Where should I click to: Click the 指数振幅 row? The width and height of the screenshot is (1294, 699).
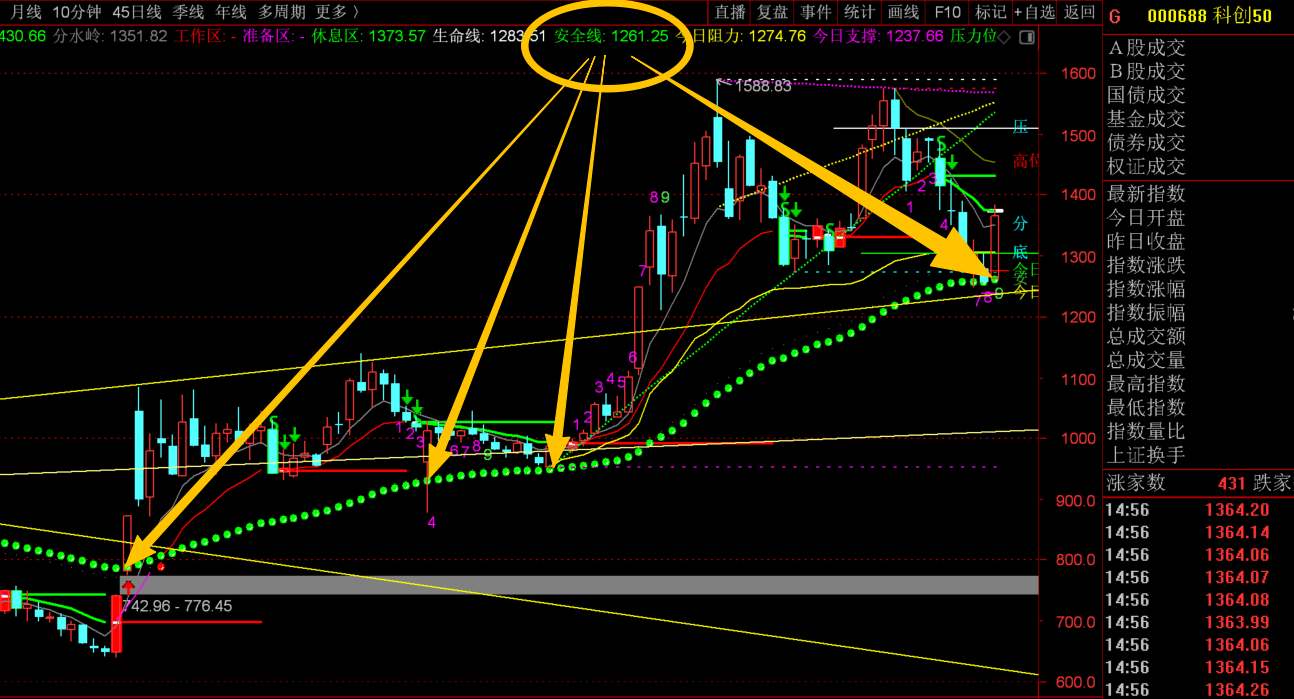(x=1146, y=313)
